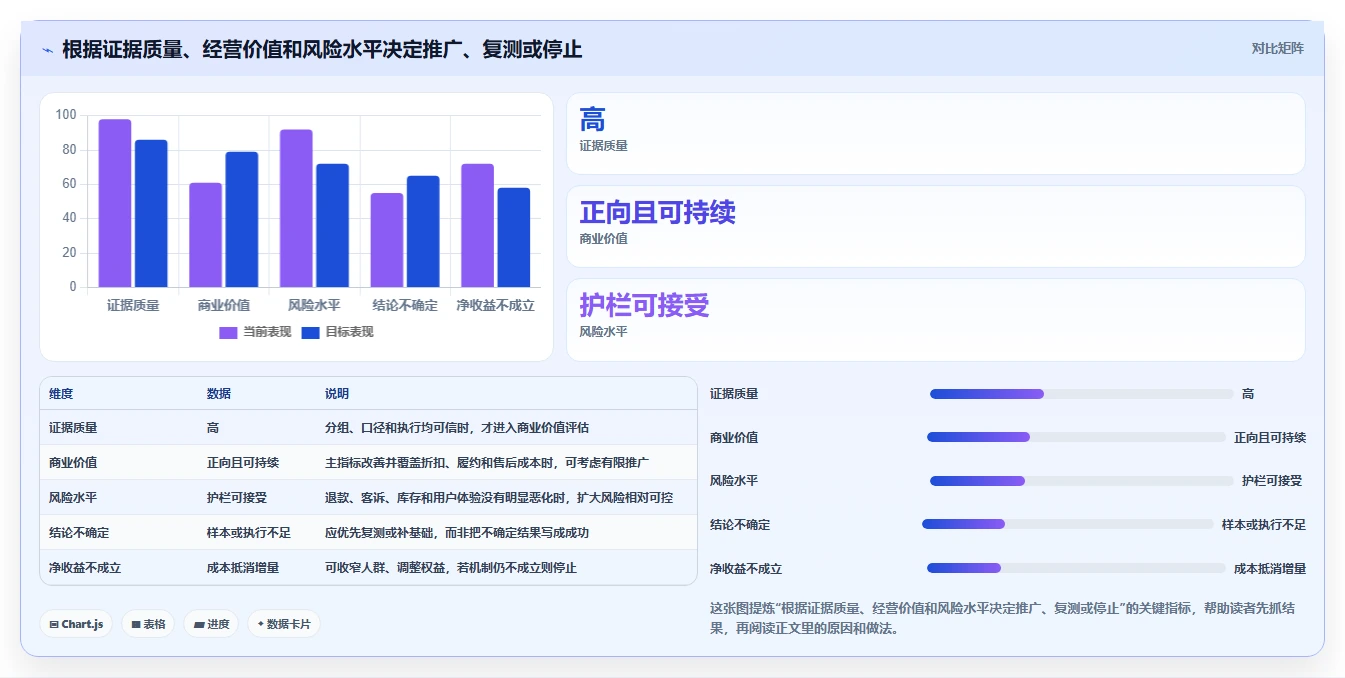Viewport: 1345px width, 678px height.
Task: Click the 数据 table column header
Action: pyautogui.click(x=219, y=394)
